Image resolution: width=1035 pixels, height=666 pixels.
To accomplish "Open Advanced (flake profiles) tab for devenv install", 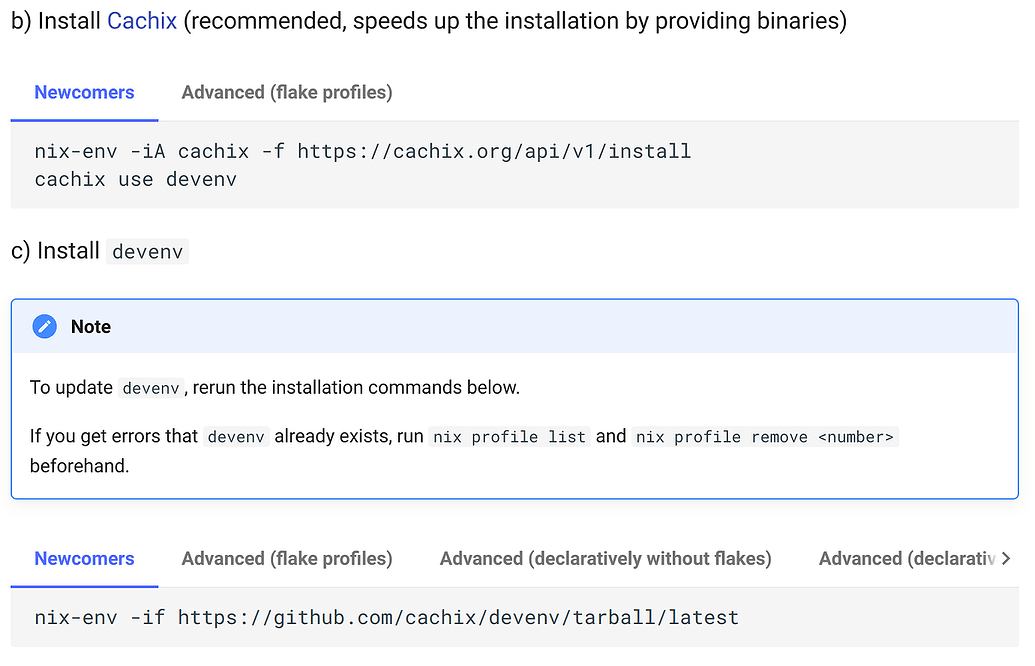I will pyautogui.click(x=286, y=558).
